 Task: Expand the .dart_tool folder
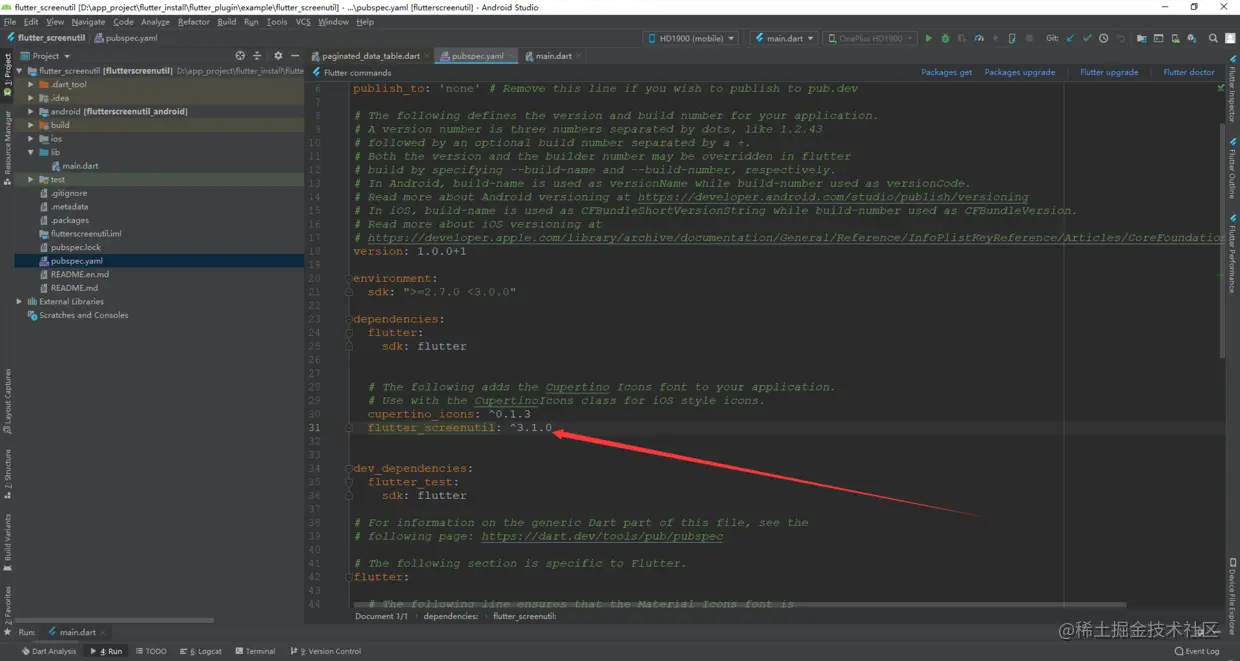point(31,84)
